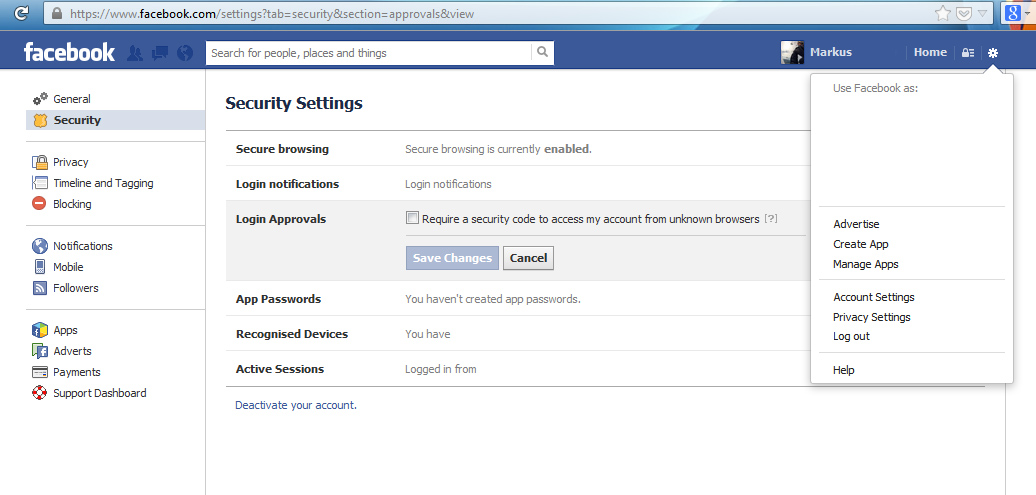Bookmark this page with the star icon
Viewport: 1036px width, 495px height.
tap(943, 13)
